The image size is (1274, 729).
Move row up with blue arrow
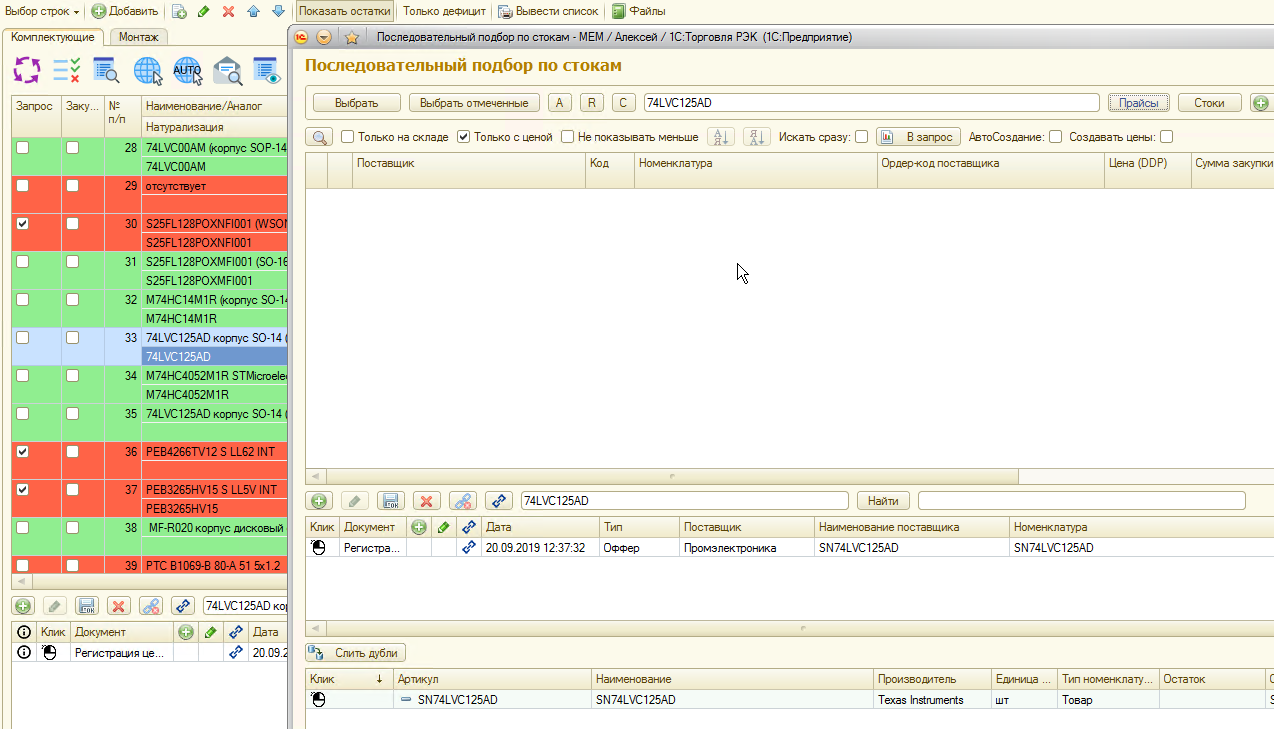tap(253, 11)
